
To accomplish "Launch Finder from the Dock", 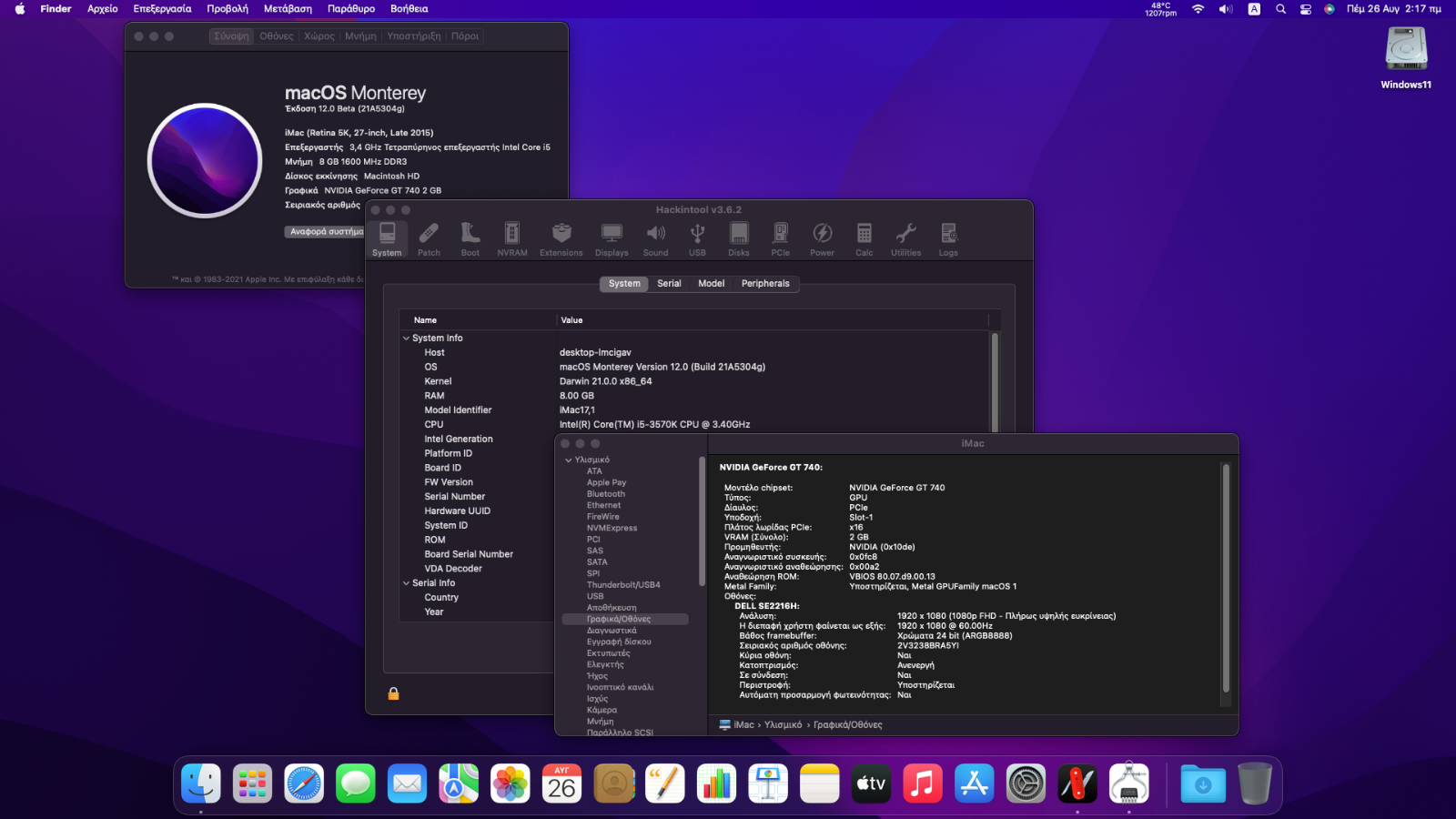I will [201, 784].
